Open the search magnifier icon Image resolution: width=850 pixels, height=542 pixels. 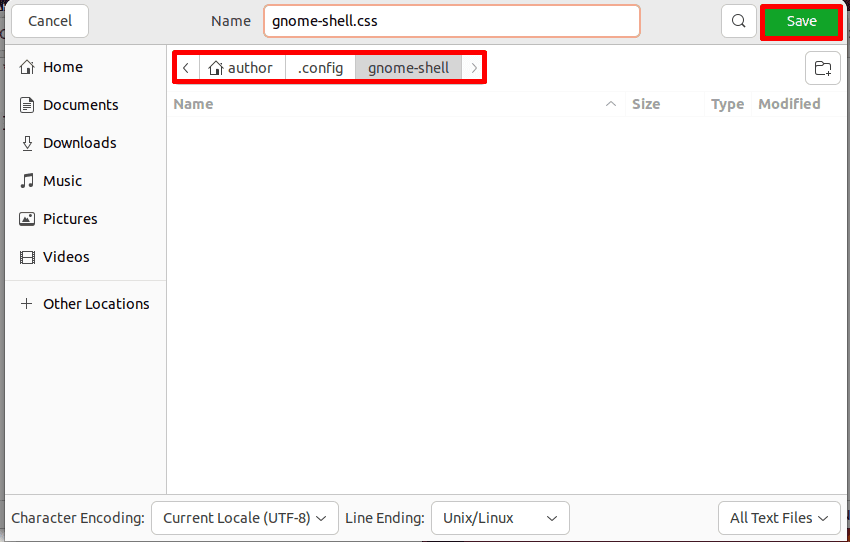point(738,21)
